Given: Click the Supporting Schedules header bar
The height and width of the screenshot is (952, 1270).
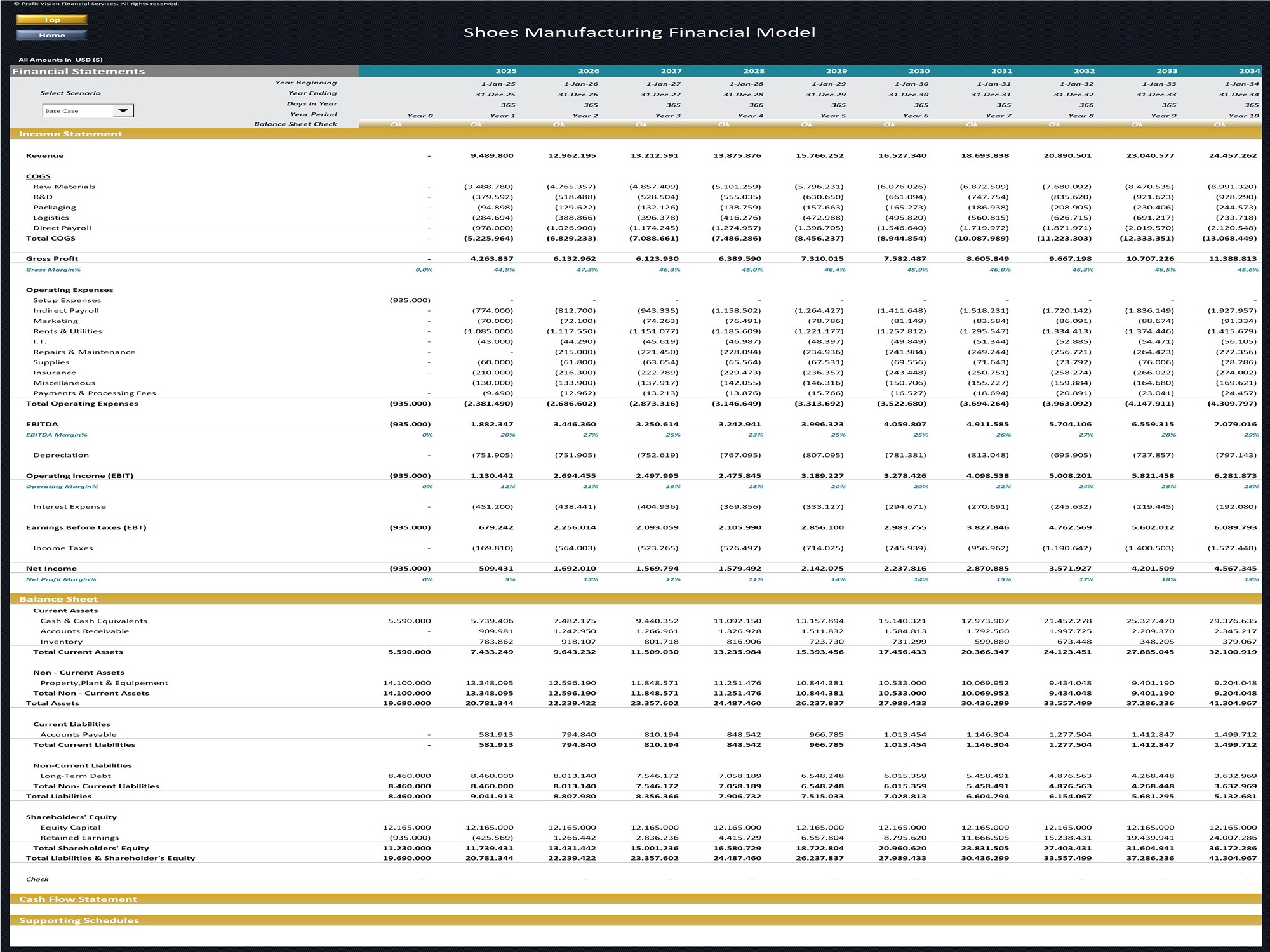Looking at the screenshot, I should coord(78,919).
